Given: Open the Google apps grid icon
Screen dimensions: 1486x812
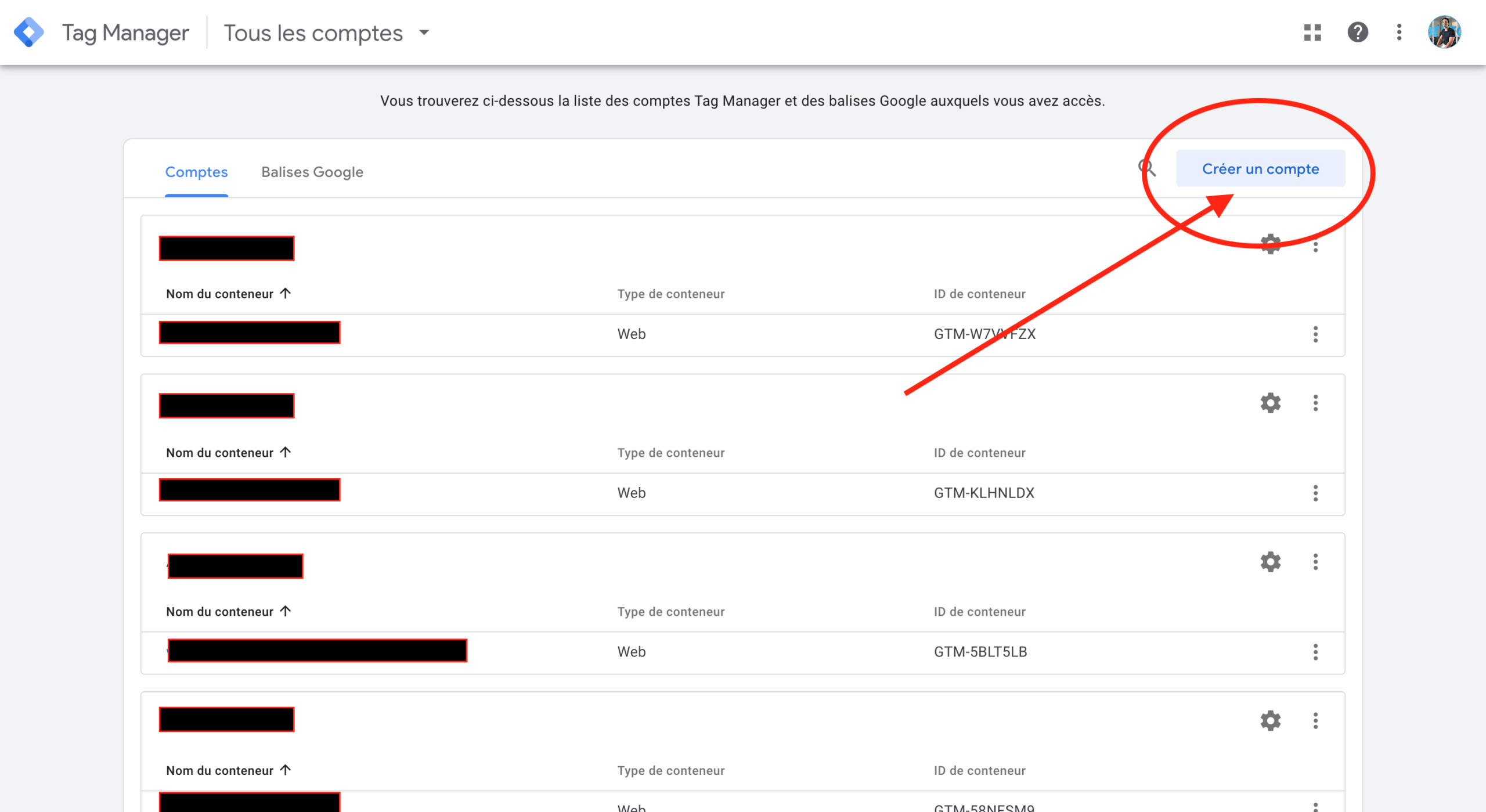Looking at the screenshot, I should point(1312,32).
